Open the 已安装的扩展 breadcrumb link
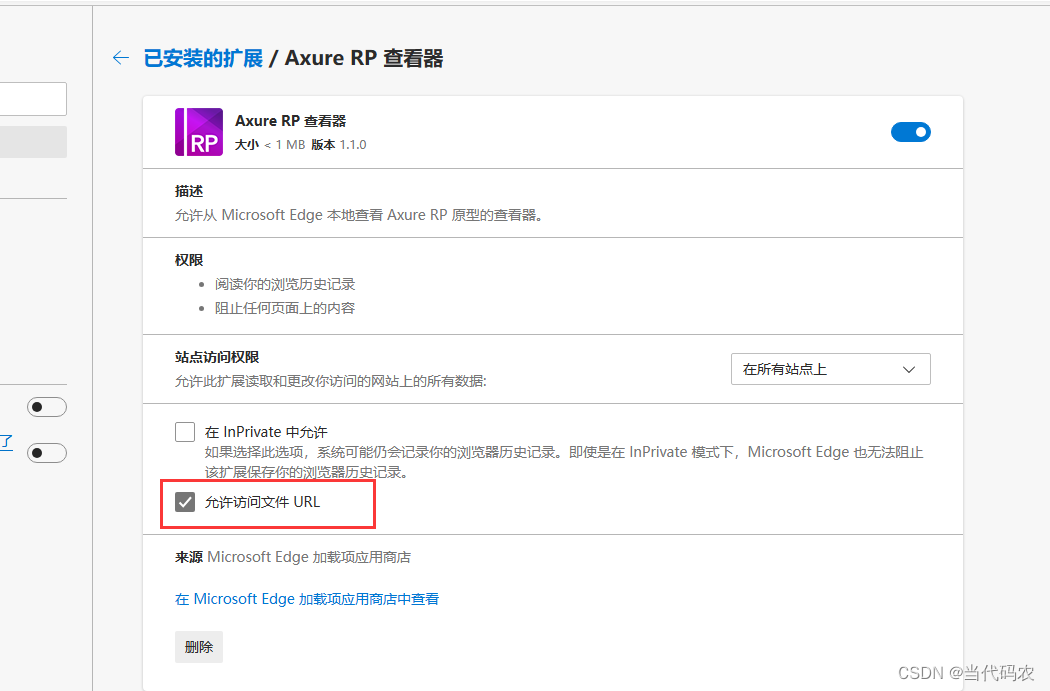 [x=204, y=58]
